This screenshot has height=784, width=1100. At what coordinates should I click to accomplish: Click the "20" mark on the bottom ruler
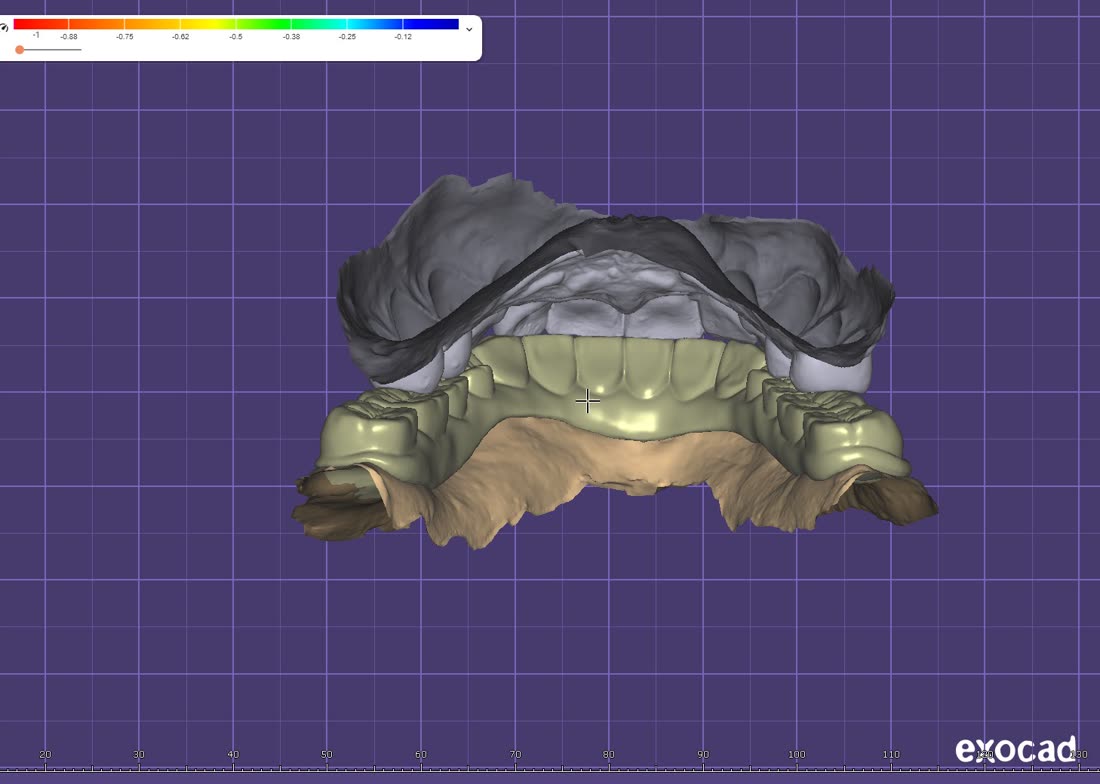tap(46, 755)
